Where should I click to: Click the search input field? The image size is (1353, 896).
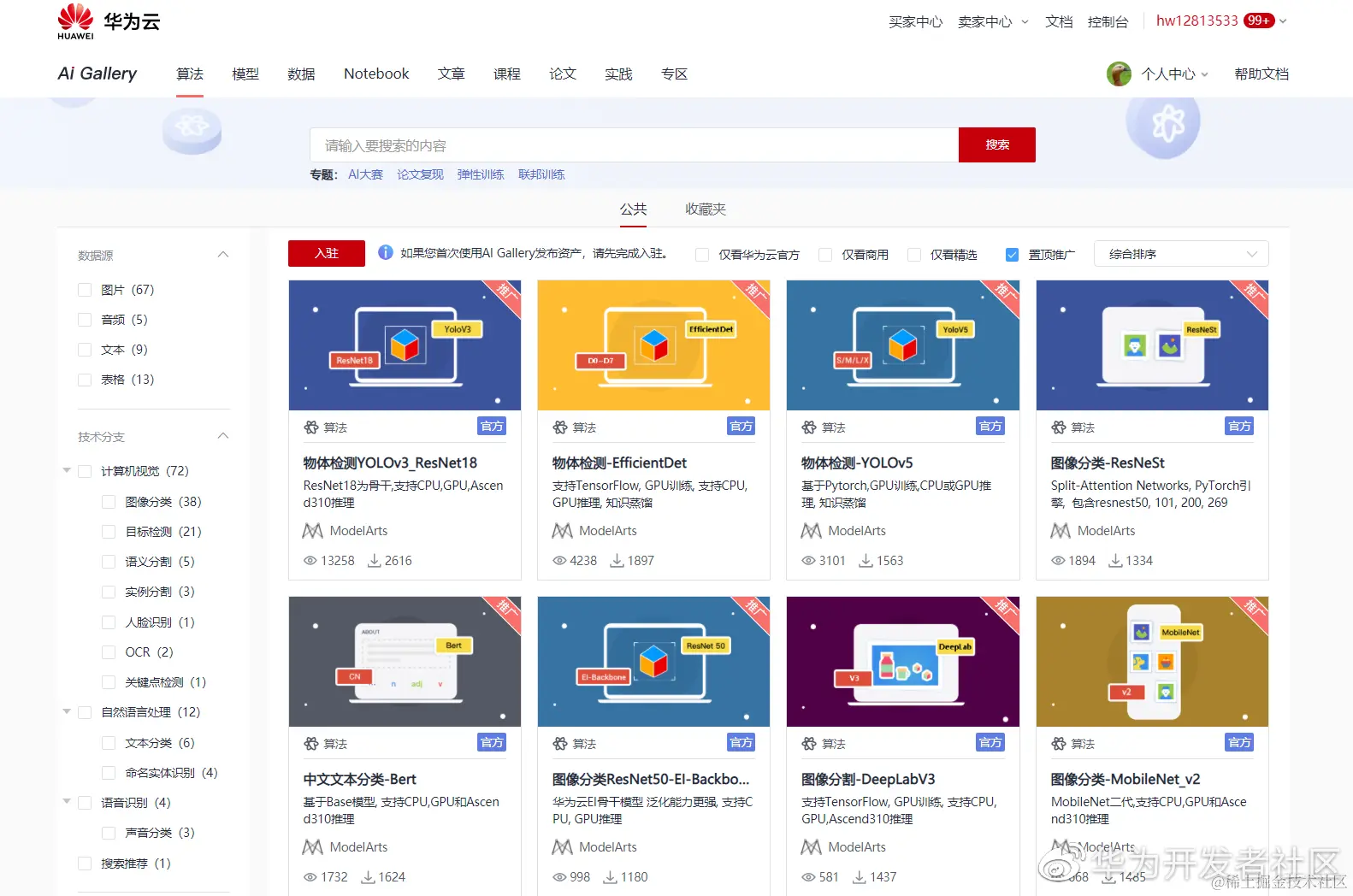[634, 145]
